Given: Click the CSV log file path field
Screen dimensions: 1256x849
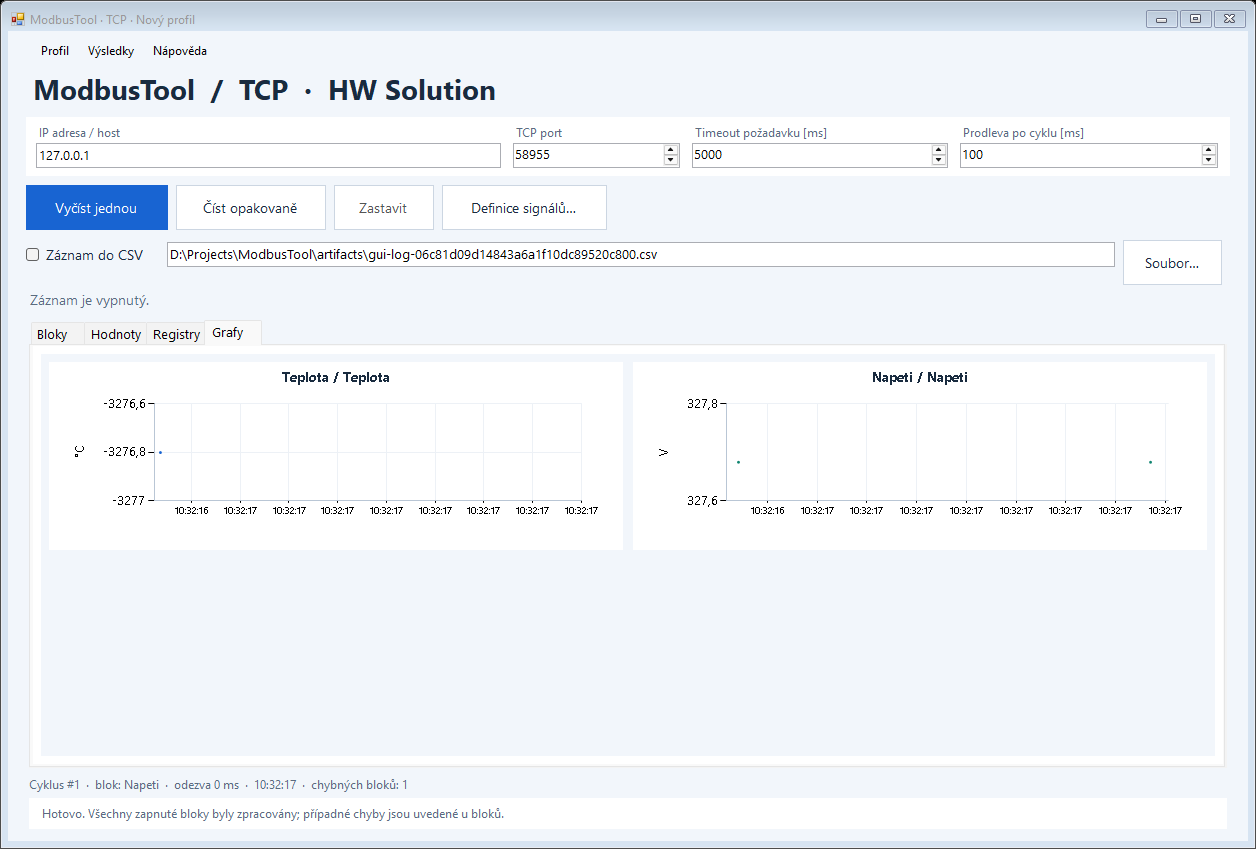Looking at the screenshot, I should point(640,254).
